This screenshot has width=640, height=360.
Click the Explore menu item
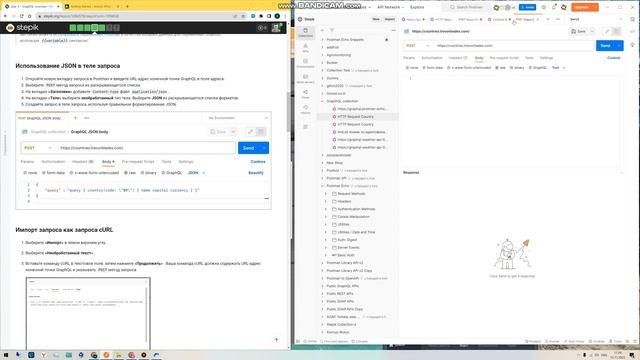coord(417,7)
